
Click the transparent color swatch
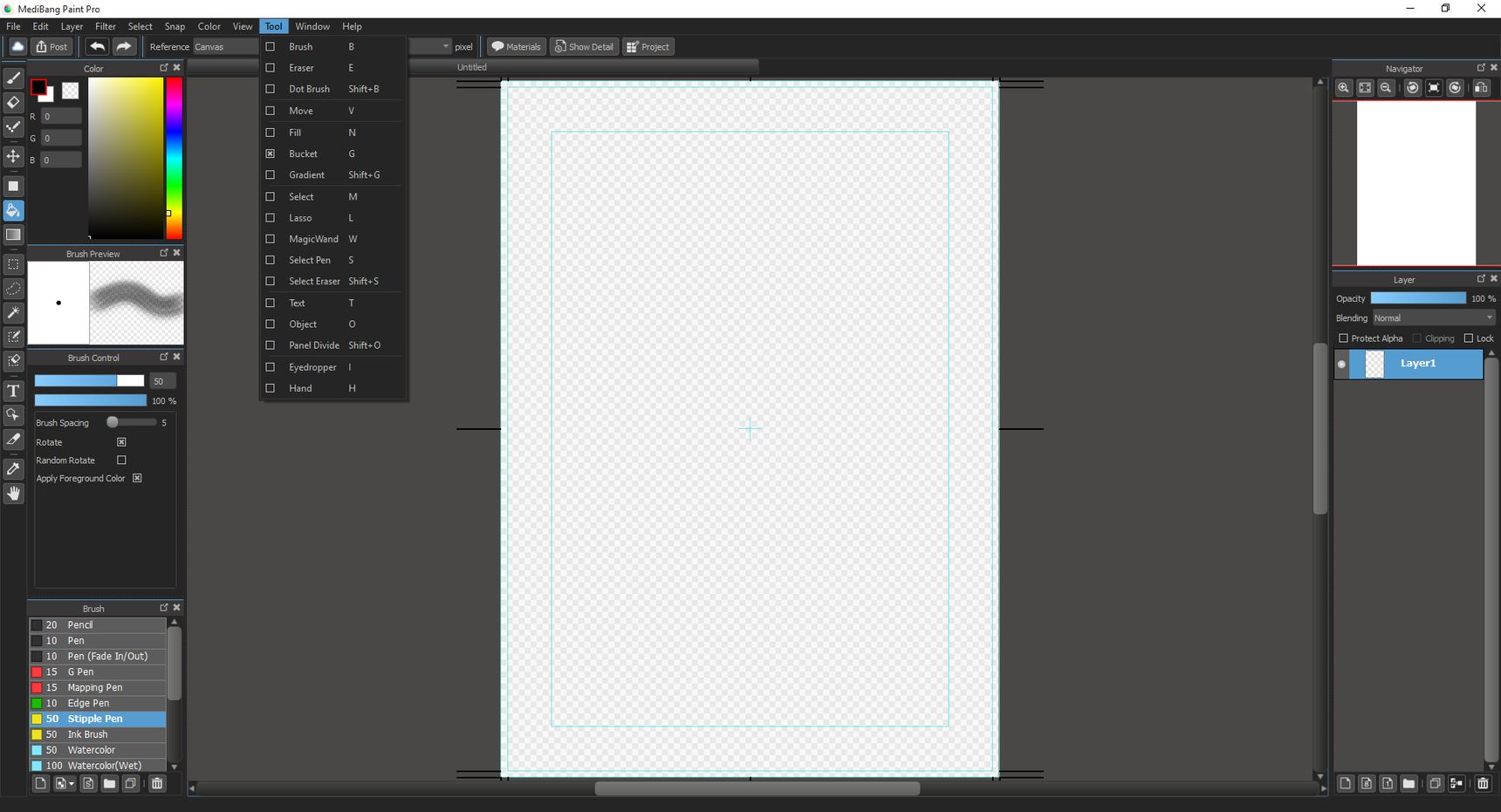tap(70, 90)
